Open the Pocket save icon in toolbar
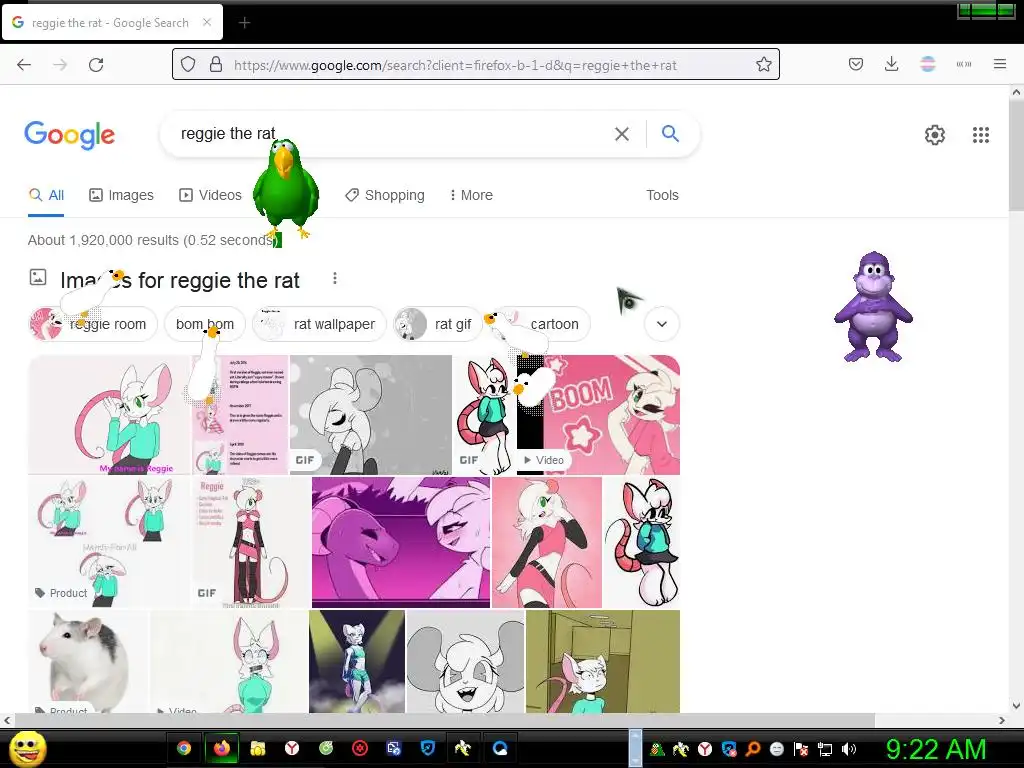 tap(856, 64)
